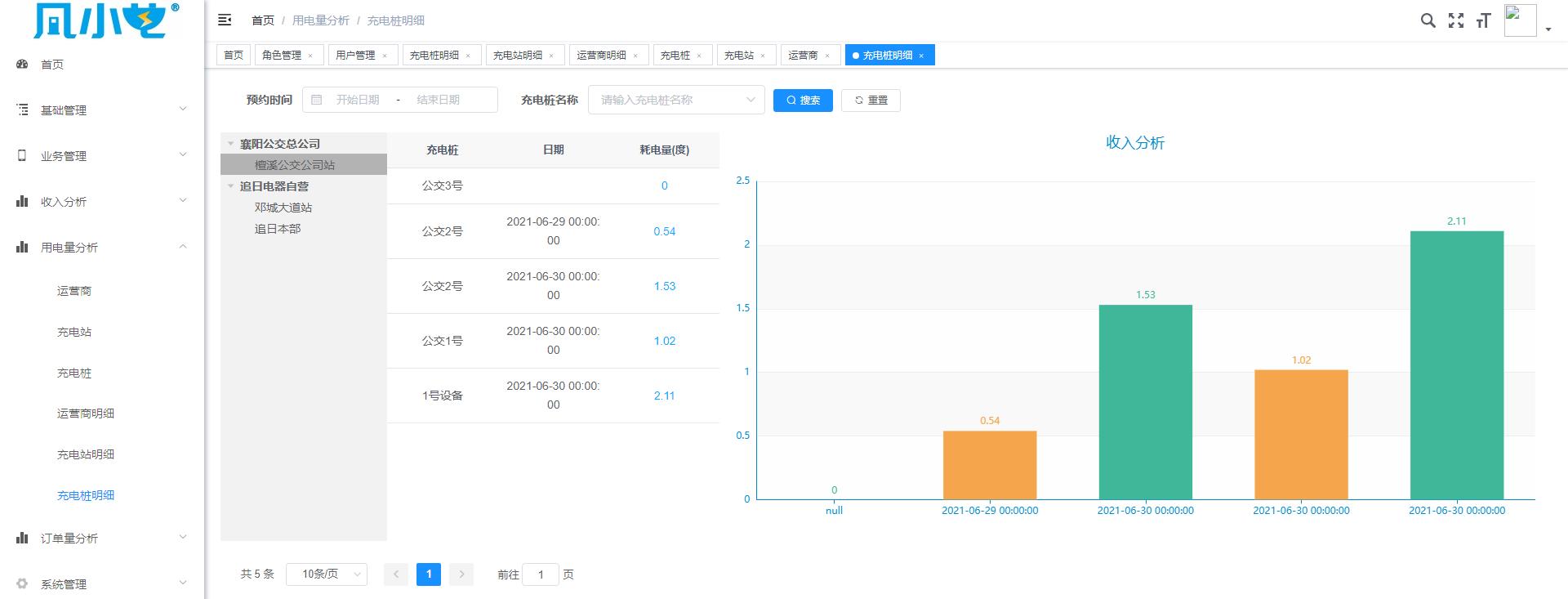Open the font size setting icon

click(x=1483, y=20)
